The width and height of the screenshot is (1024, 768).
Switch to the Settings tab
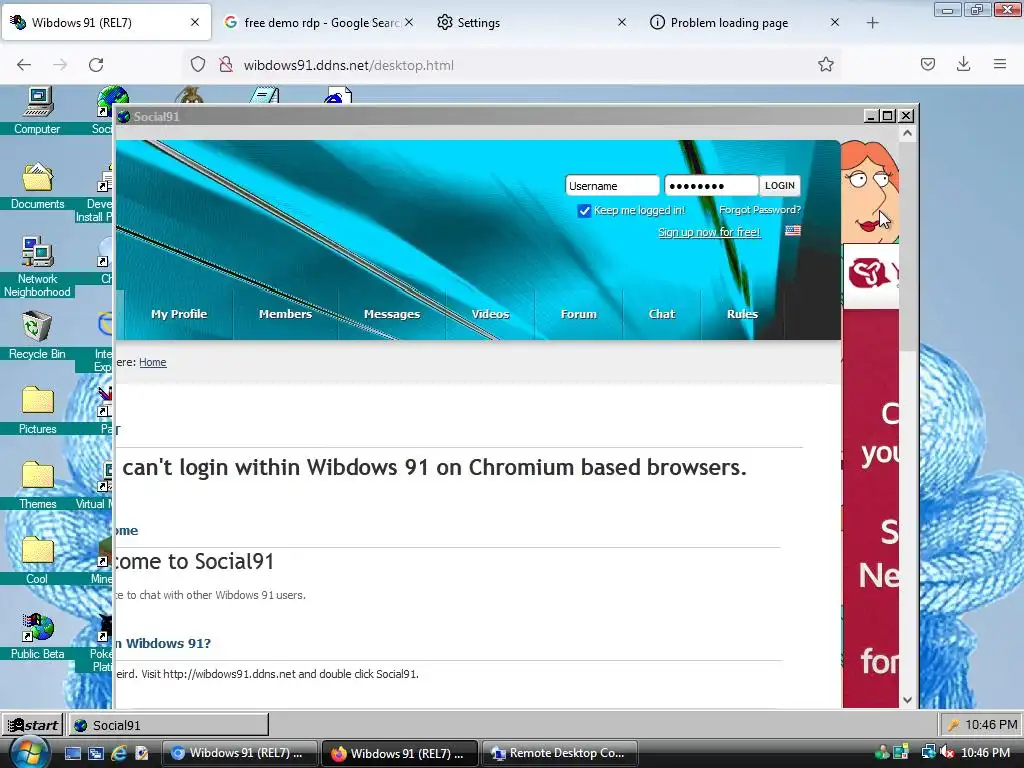(532, 23)
